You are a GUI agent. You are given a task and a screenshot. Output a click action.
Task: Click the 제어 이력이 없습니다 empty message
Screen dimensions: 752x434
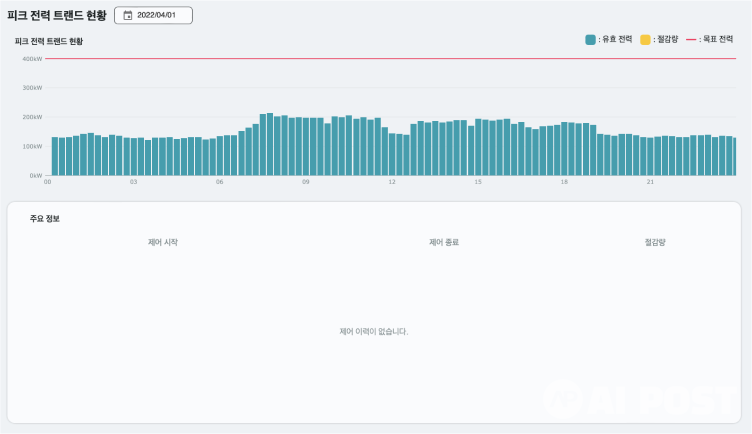tap(374, 331)
